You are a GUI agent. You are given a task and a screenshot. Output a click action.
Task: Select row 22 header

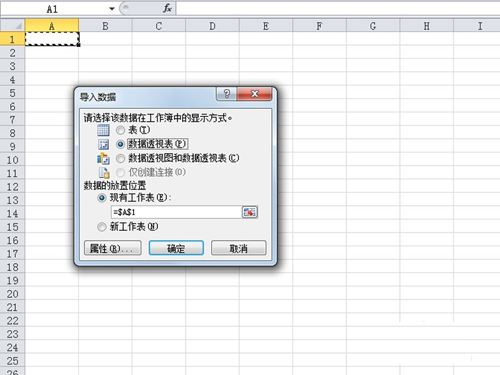pyautogui.click(x=12, y=321)
